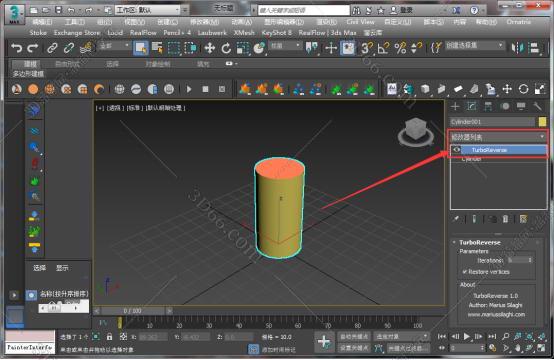The image size is (554, 360).
Task: Open the Exchange Store menu
Action: tap(77, 33)
